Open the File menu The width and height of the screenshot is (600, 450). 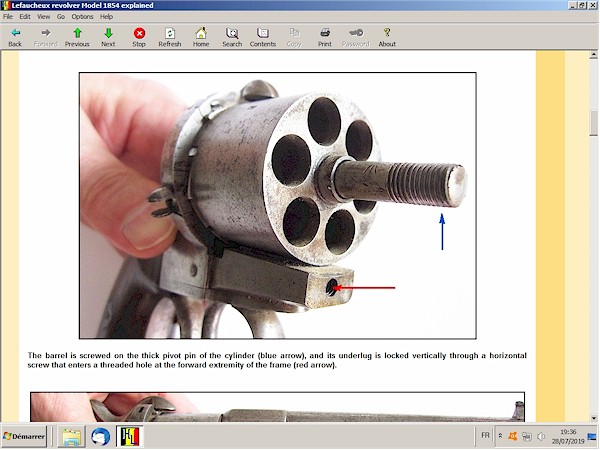pyautogui.click(x=8, y=16)
